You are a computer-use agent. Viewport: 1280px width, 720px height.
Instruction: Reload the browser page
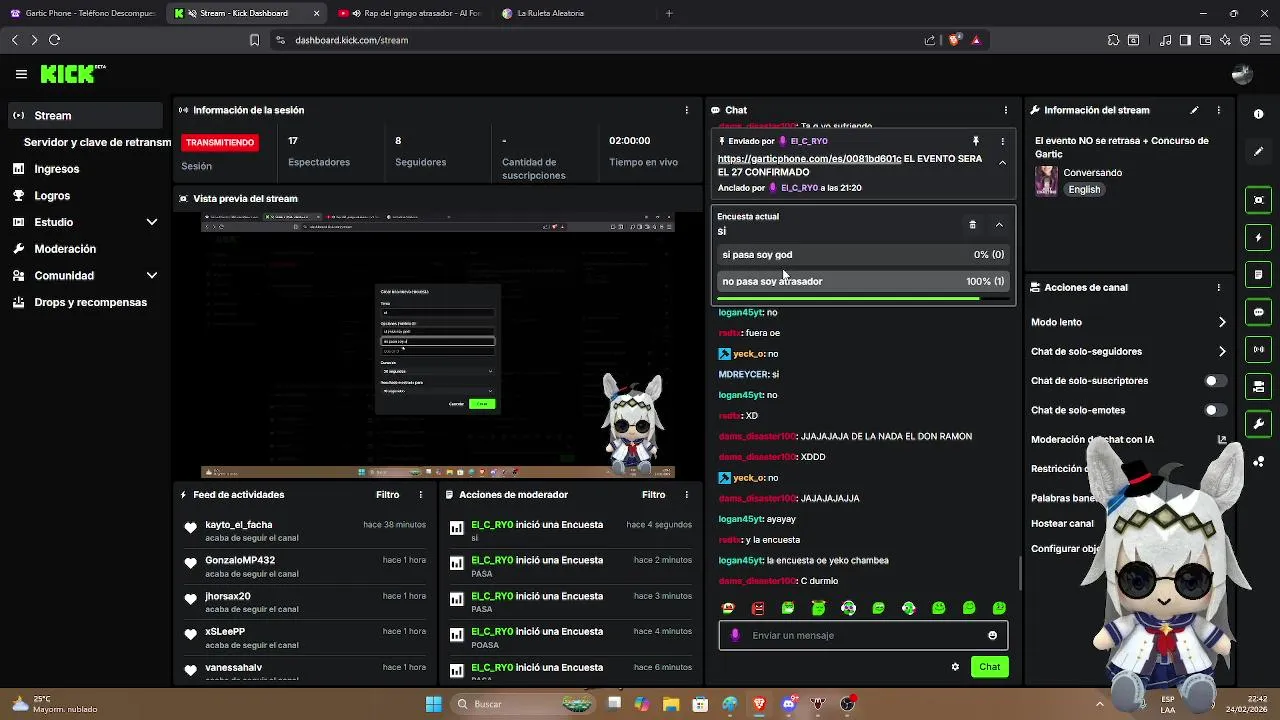pos(54,40)
